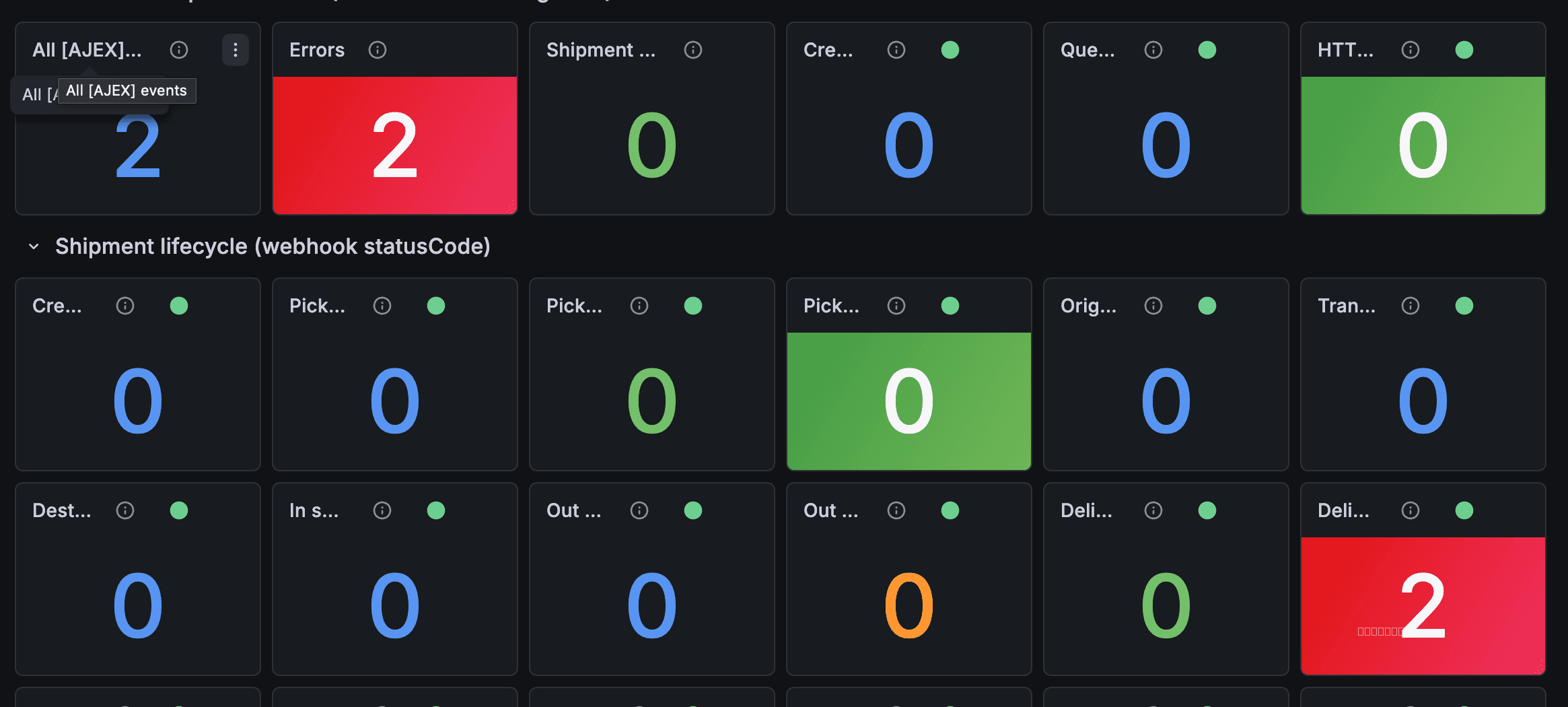
Task: Click the 0 value in the HTT... panel
Action: click(1423, 145)
